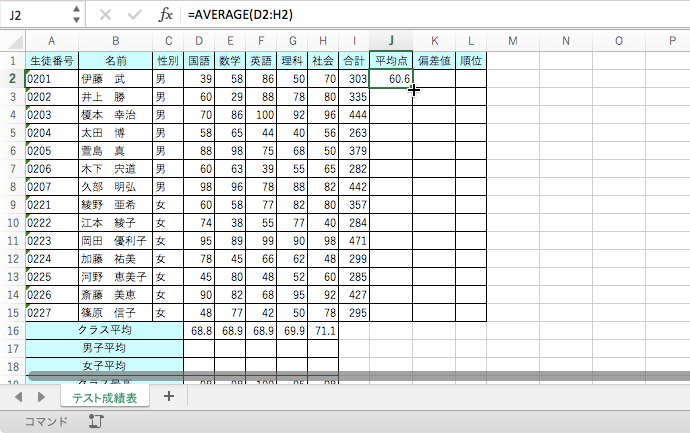Select row 2 header
Image resolution: width=690 pixels, height=433 pixels.
[13, 79]
